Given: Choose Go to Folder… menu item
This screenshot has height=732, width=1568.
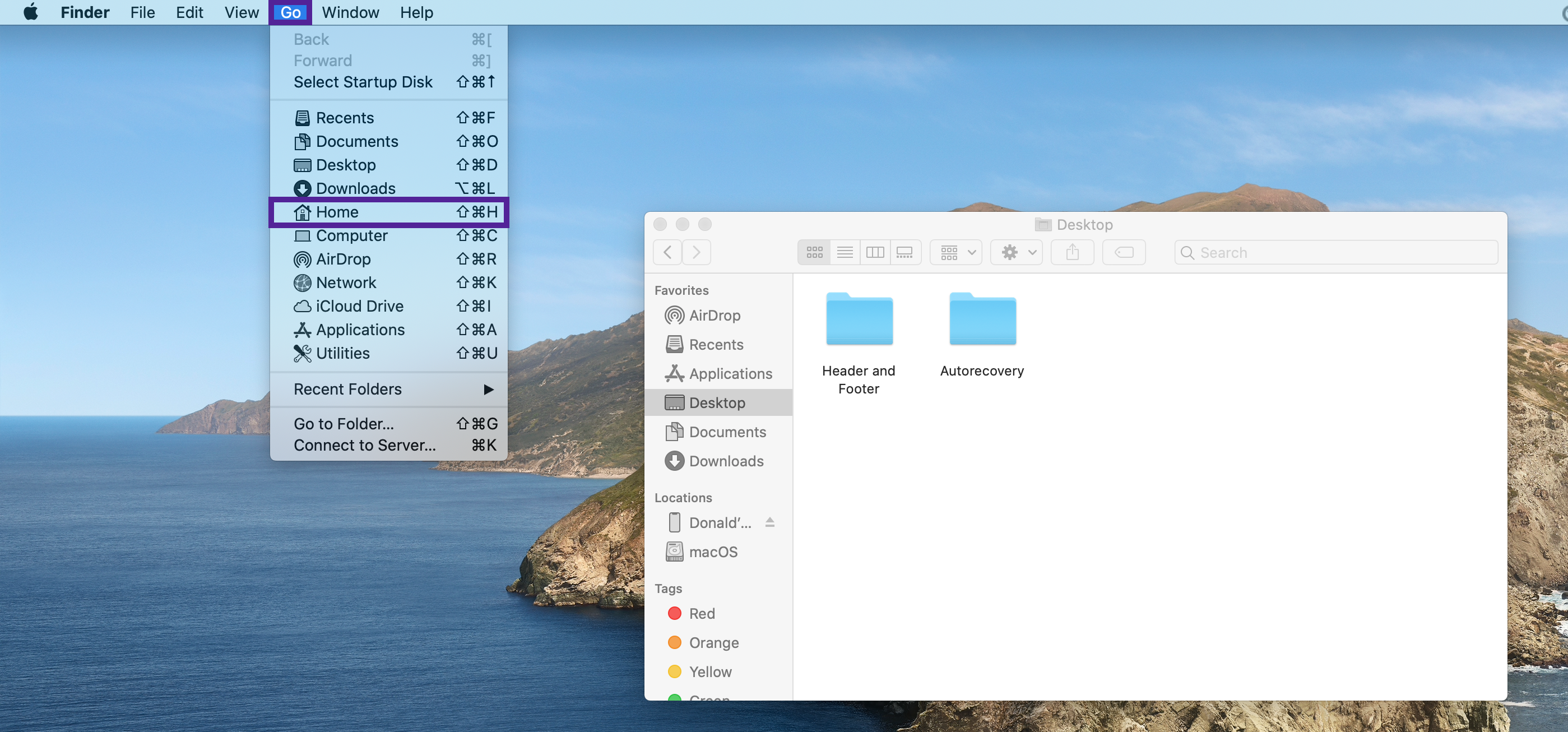Looking at the screenshot, I should 388,424.
